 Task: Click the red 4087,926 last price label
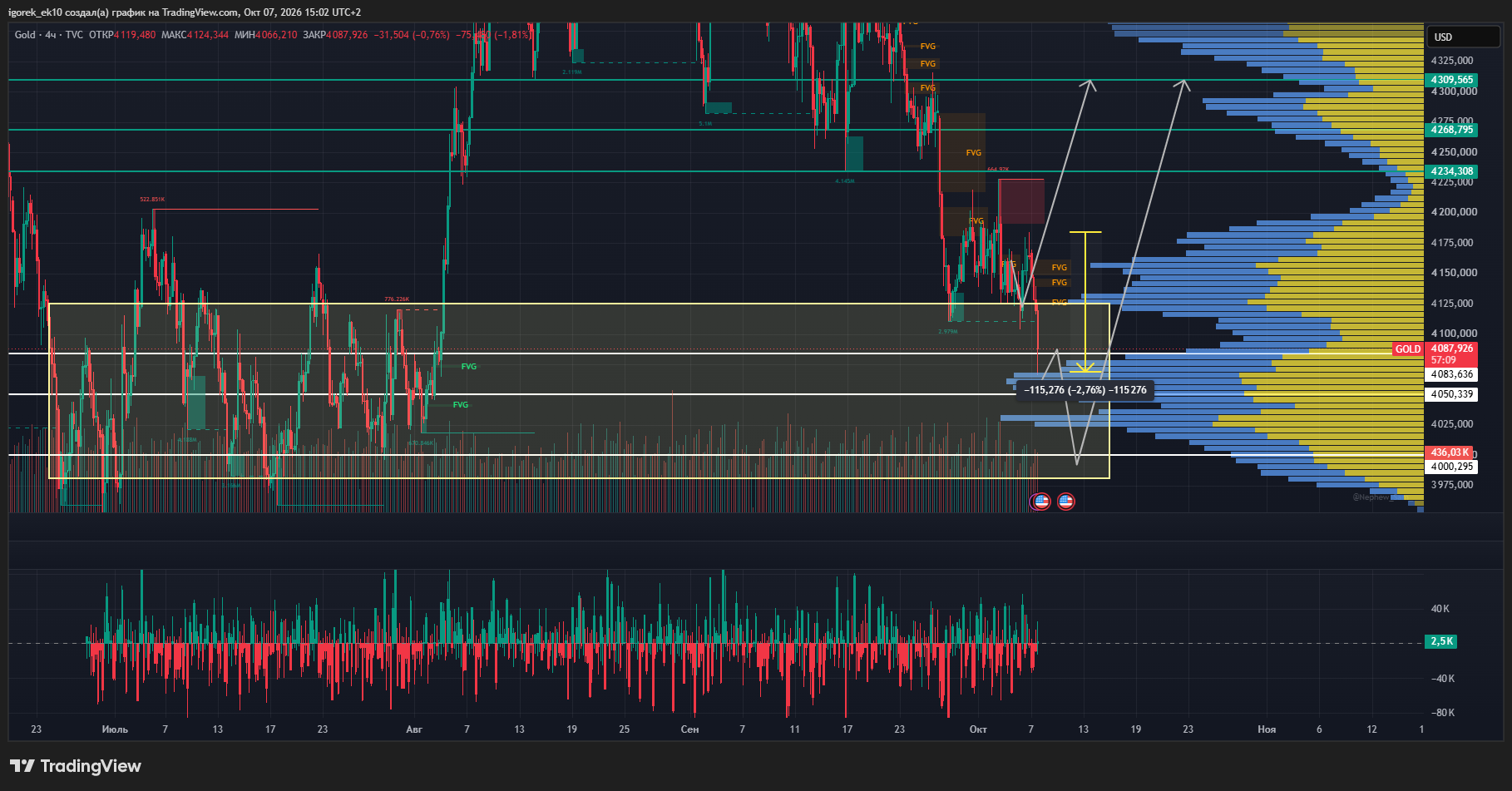click(x=1452, y=349)
